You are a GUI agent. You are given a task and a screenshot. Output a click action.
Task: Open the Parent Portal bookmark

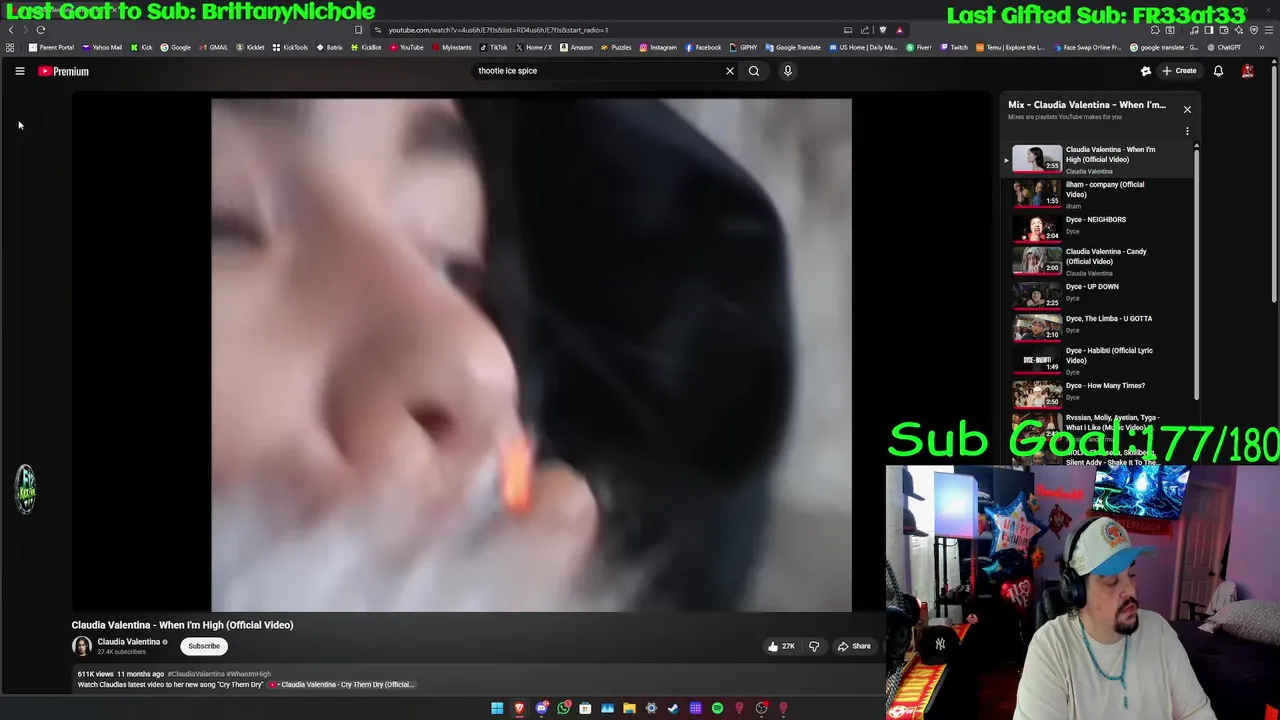coord(51,47)
